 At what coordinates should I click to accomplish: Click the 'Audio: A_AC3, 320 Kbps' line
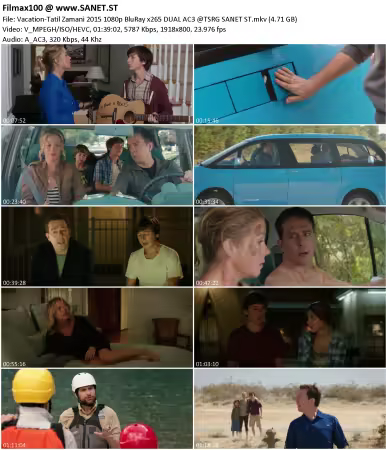(x=52, y=39)
